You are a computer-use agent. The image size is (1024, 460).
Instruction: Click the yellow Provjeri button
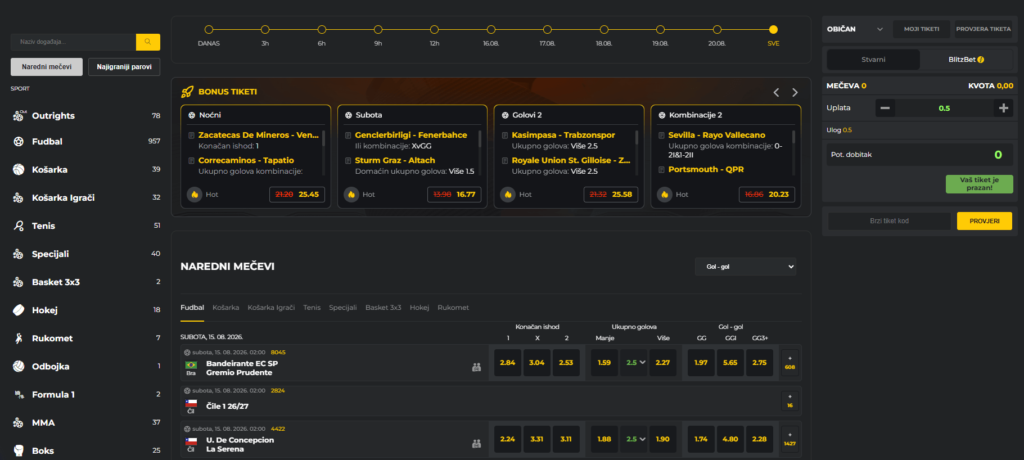click(984, 221)
